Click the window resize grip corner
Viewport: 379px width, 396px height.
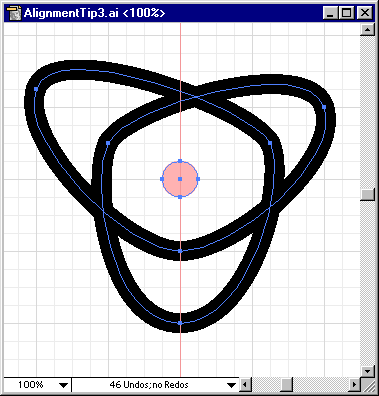click(368, 385)
